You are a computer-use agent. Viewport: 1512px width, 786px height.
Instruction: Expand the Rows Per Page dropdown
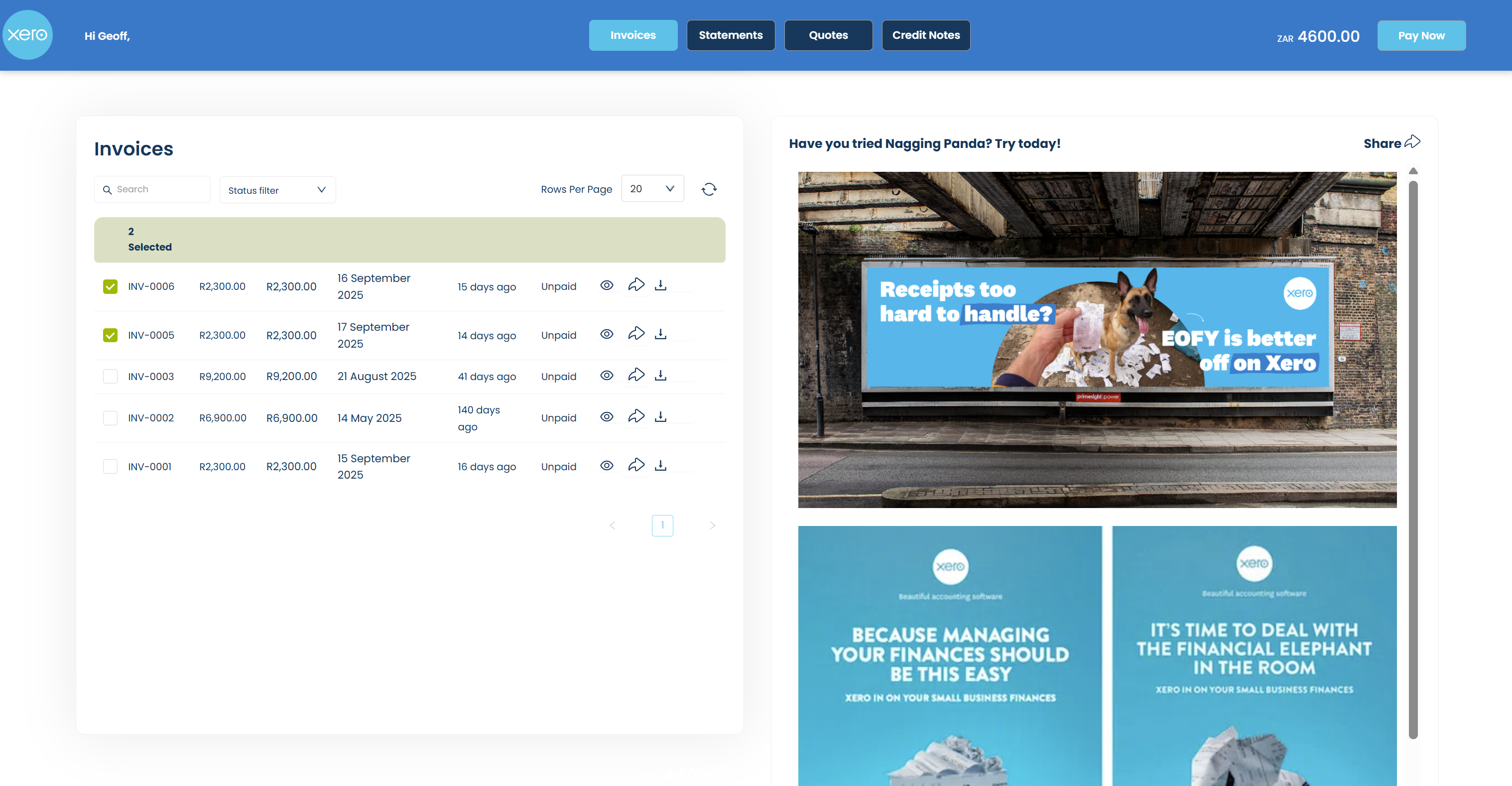(x=652, y=188)
